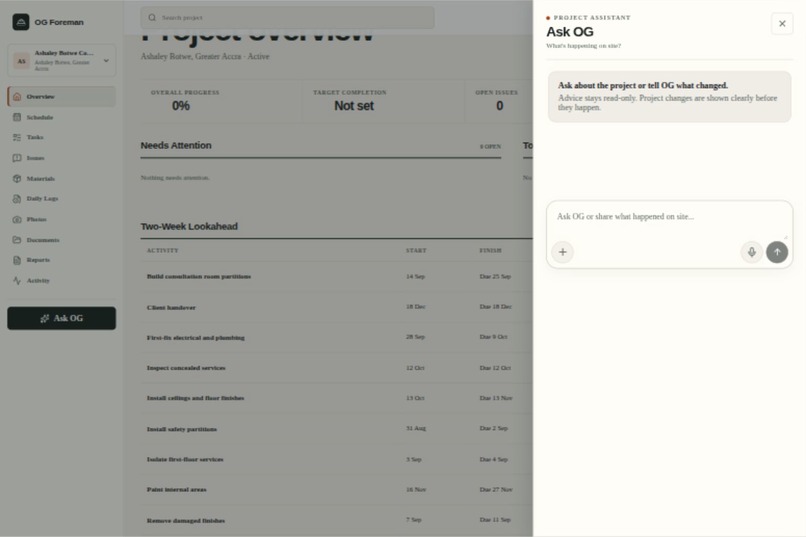Image resolution: width=806 pixels, height=537 pixels.
Task: Click the '18 Dec' start date
Action: point(415,307)
